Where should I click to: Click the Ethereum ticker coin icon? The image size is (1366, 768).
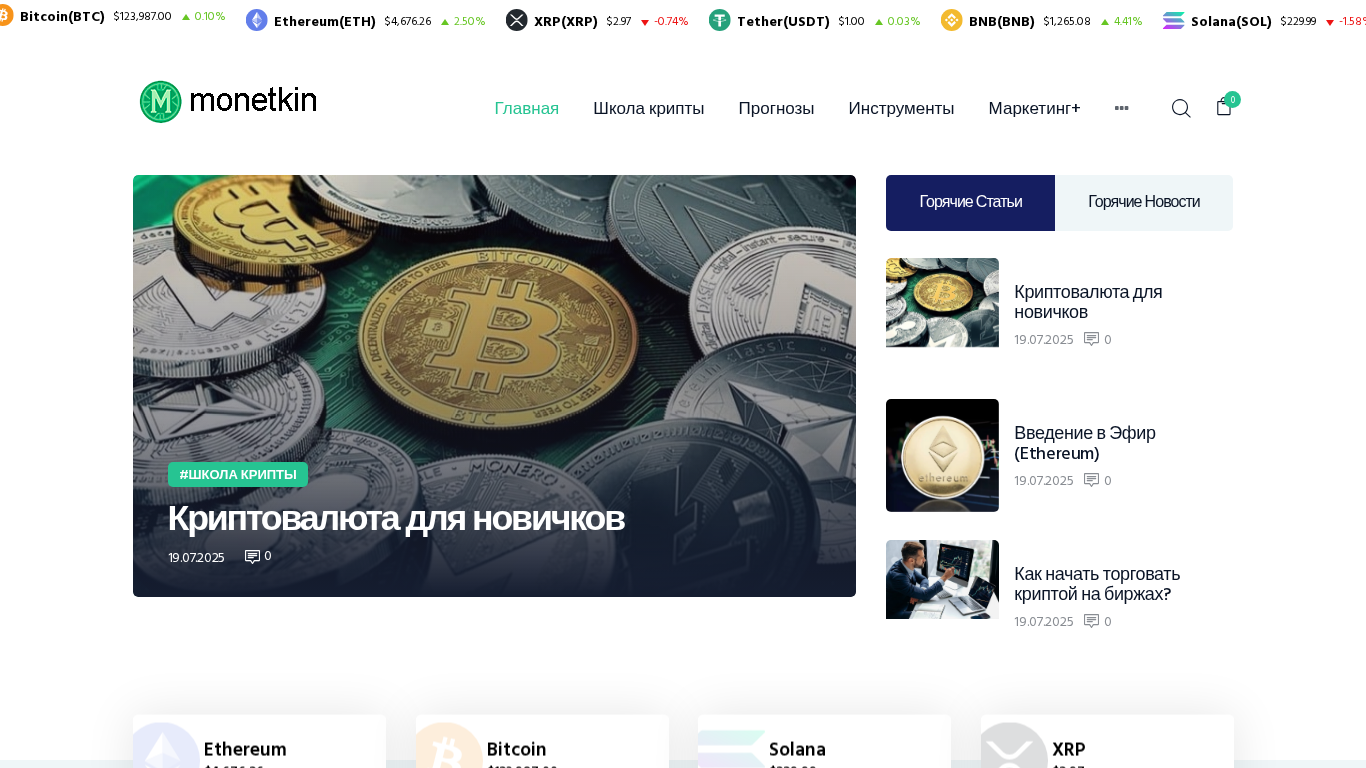pyautogui.click(x=257, y=20)
